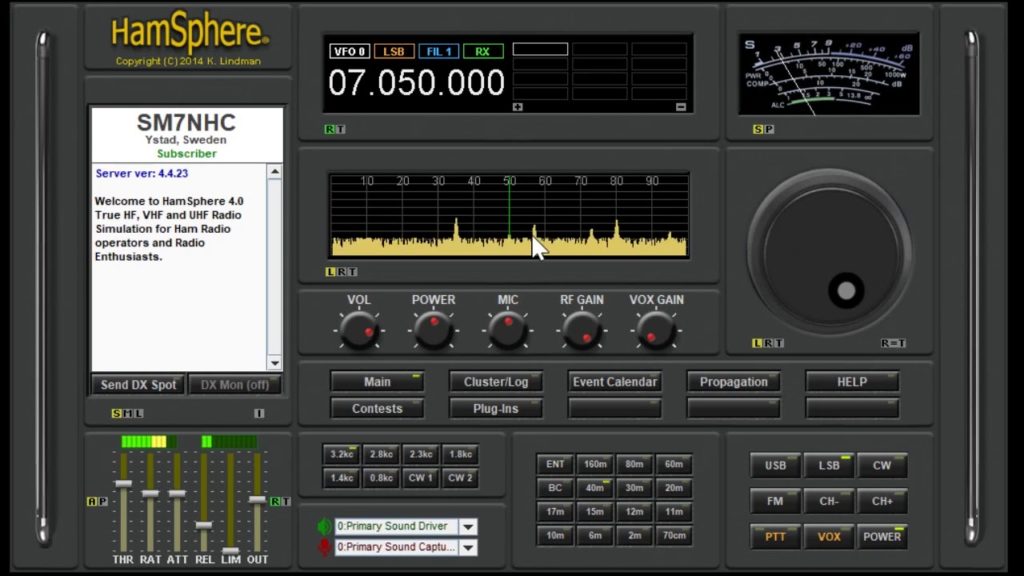Click the I indicator below chat panel

pyautogui.click(x=259, y=413)
